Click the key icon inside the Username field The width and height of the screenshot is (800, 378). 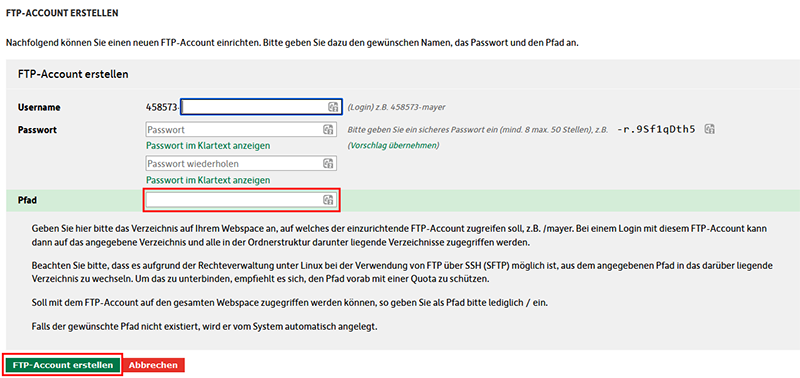(x=333, y=107)
